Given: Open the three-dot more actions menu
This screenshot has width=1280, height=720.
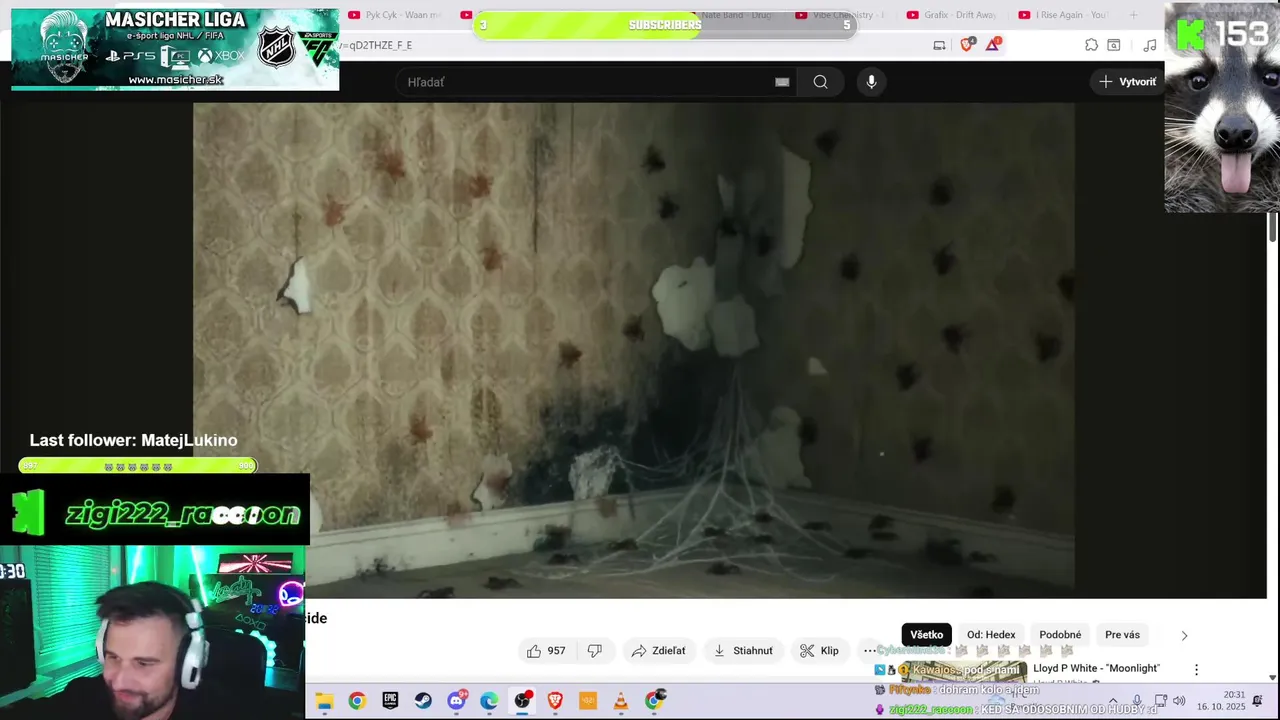Looking at the screenshot, I should pos(870,651).
